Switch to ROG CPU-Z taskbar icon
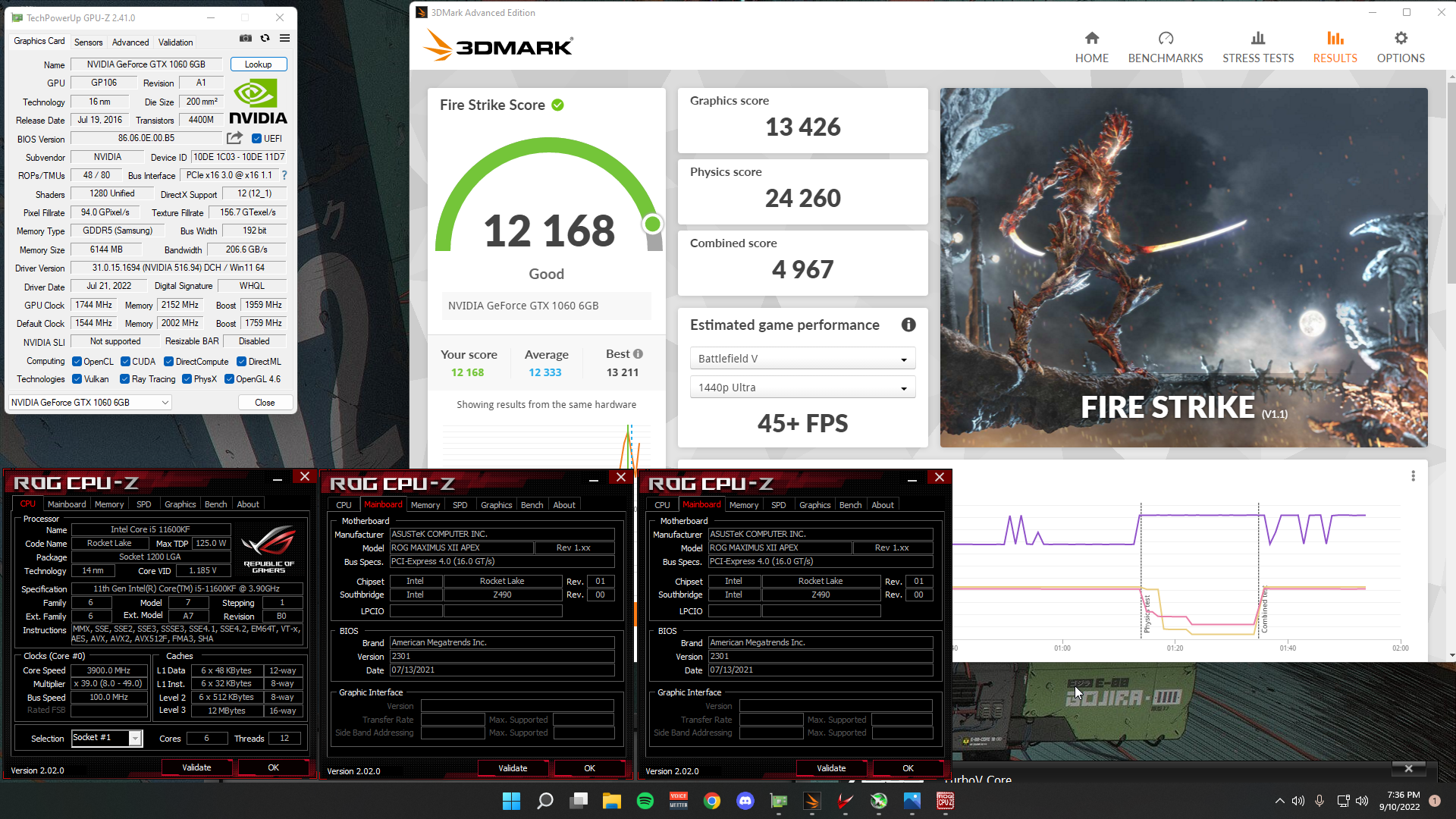 tap(946, 801)
